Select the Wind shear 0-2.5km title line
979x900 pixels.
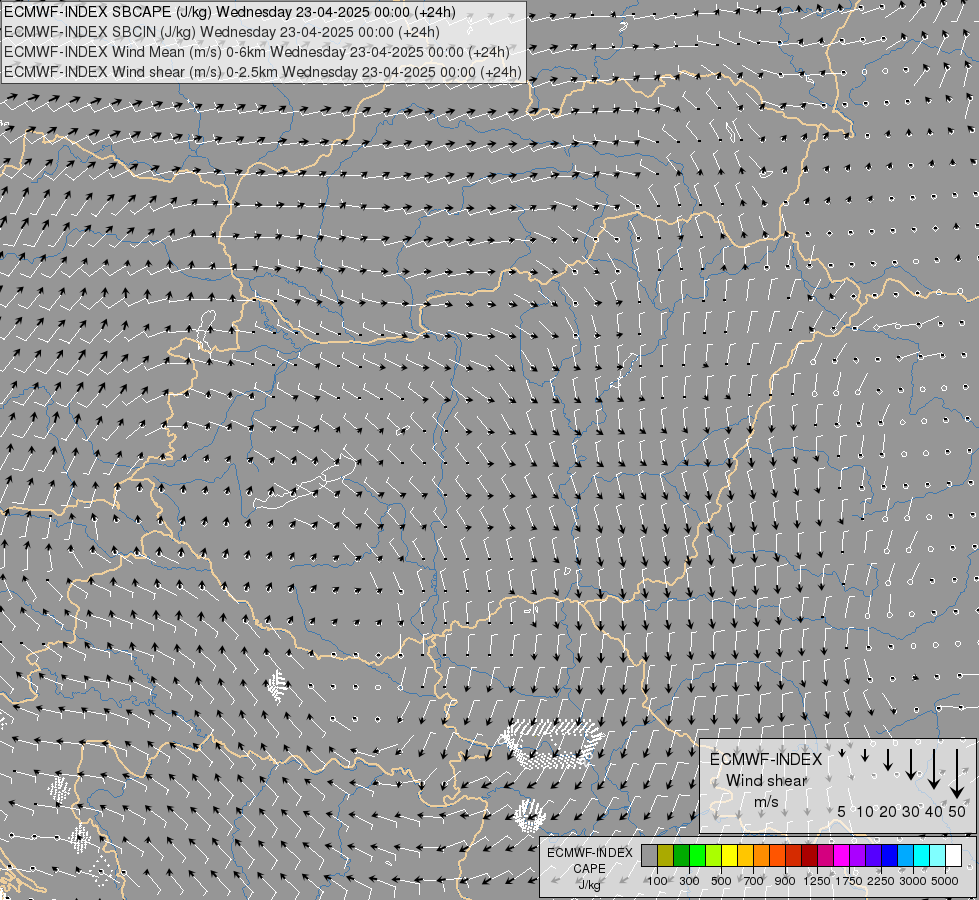click(262, 72)
